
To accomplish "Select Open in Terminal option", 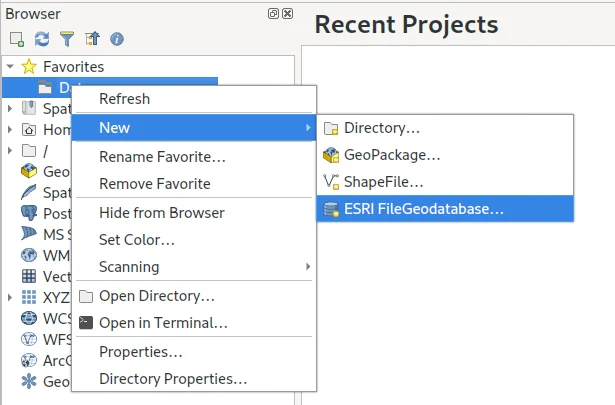I will [163, 323].
